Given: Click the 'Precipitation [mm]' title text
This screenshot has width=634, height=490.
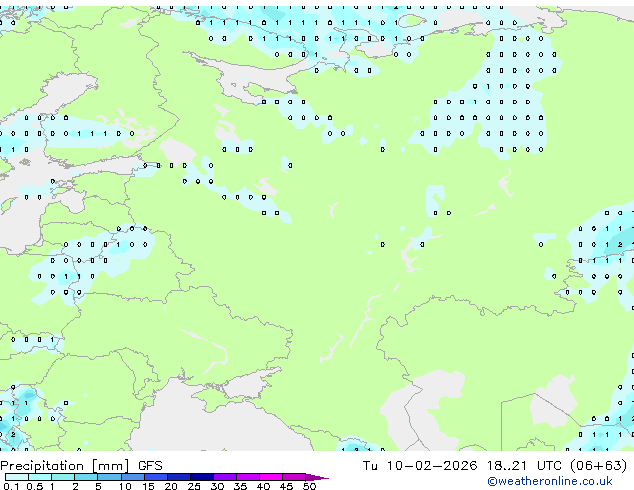Looking at the screenshot, I should [x=65, y=466].
